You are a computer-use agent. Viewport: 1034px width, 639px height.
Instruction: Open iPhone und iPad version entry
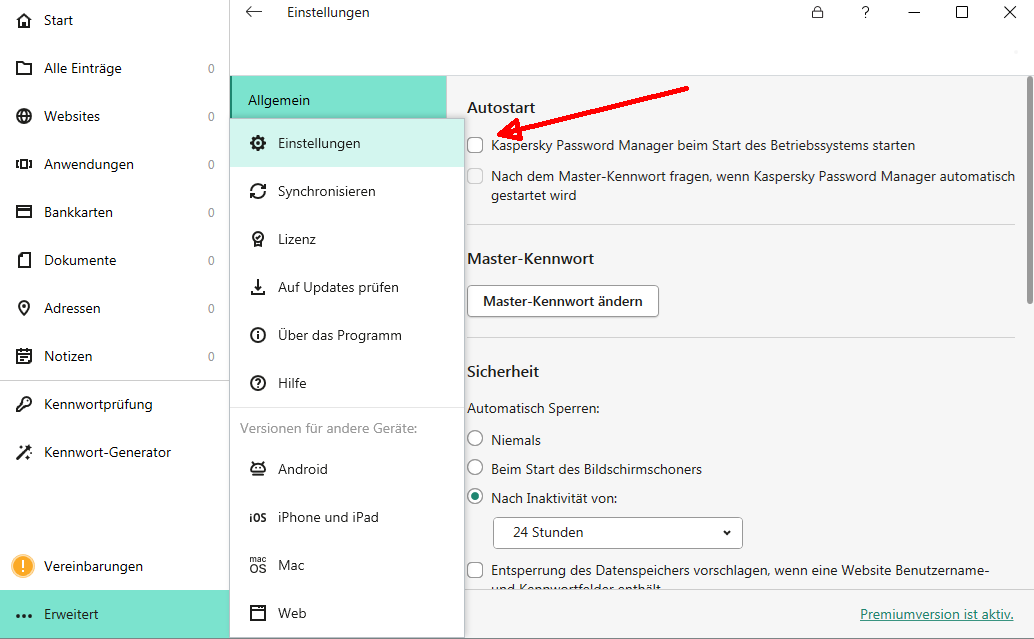click(x=347, y=518)
